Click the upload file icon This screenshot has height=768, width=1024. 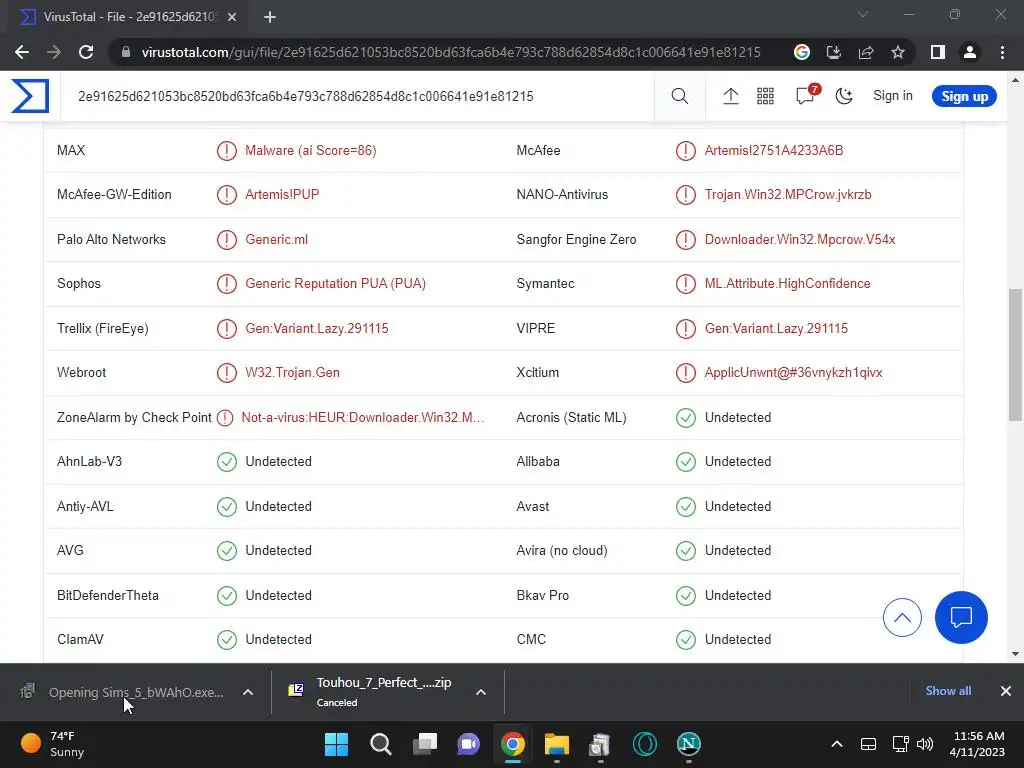pyautogui.click(x=730, y=96)
